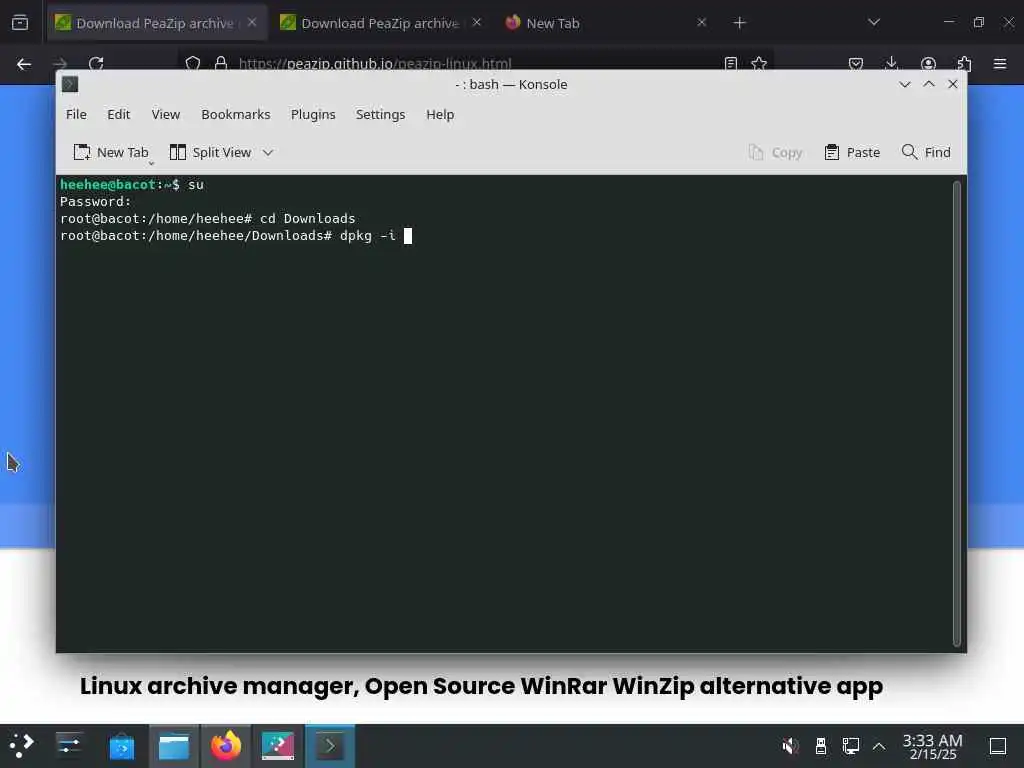Switch to Firefox from the taskbar
Screen dimensions: 1024x768
(x=226, y=746)
